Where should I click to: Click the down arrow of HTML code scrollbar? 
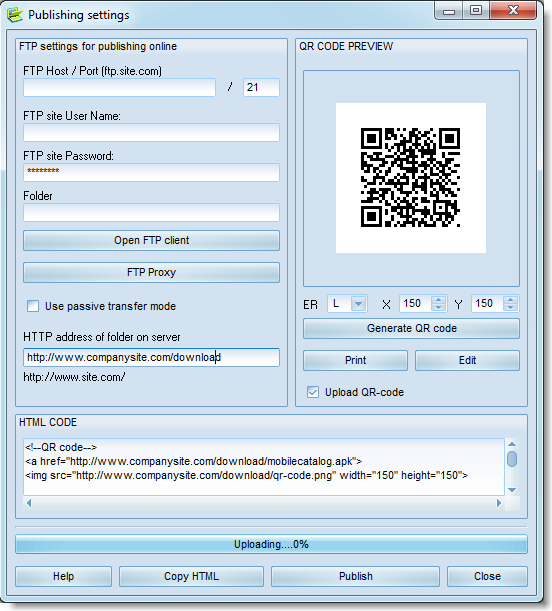(512, 490)
